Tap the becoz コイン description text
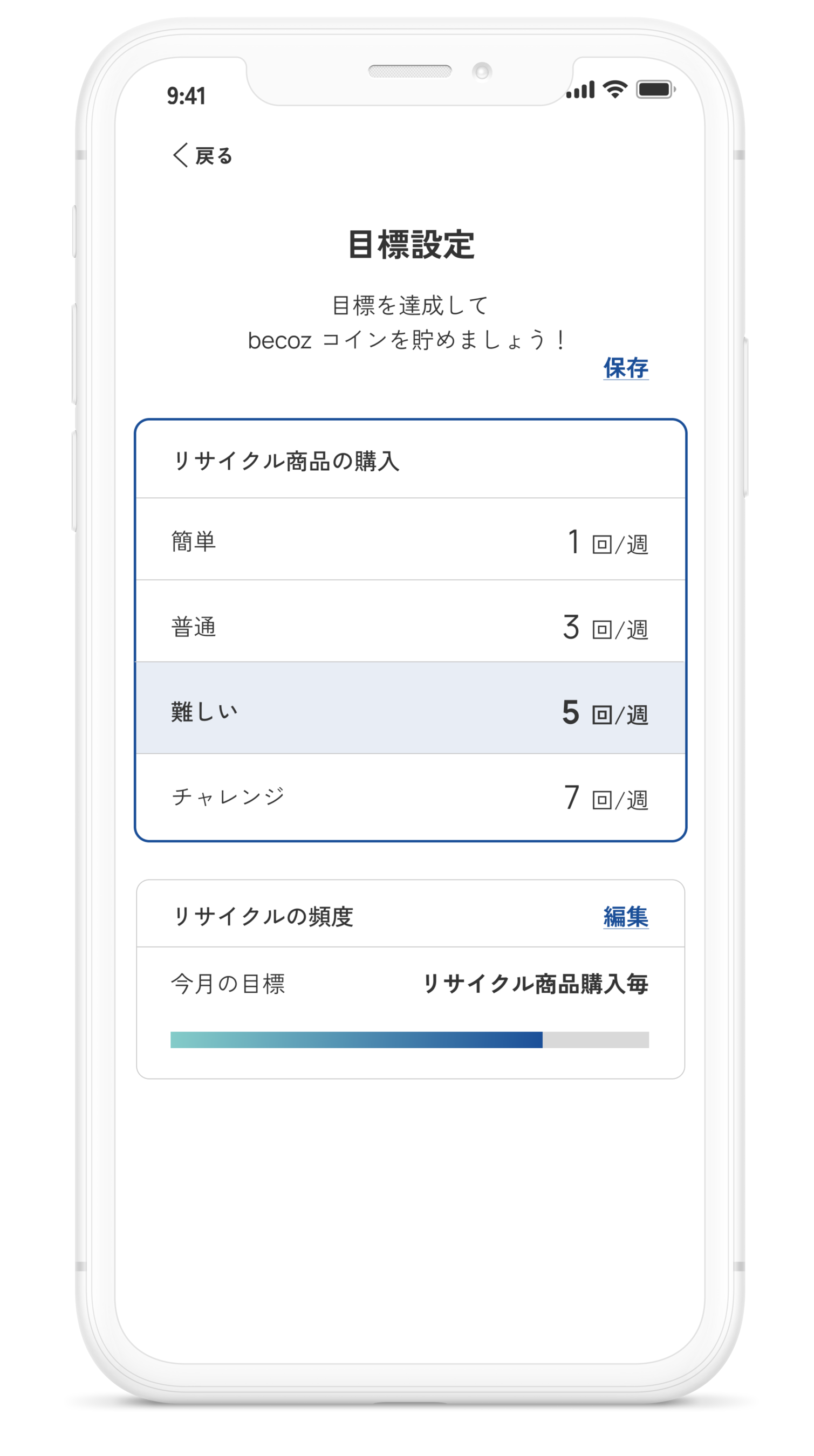The width and height of the screenshot is (814, 1456). pyautogui.click(x=407, y=340)
